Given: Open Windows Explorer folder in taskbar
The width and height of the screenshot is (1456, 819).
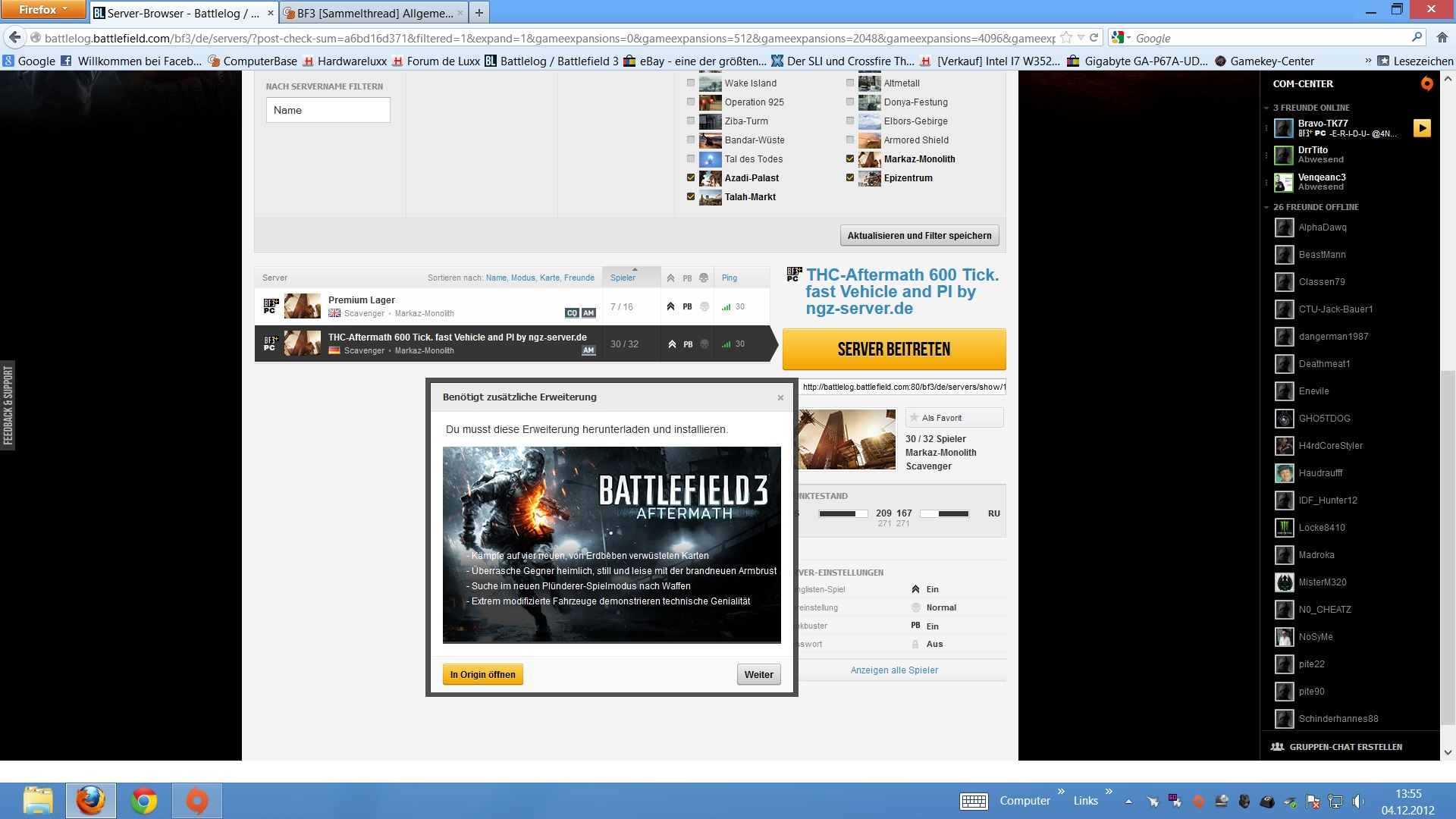Looking at the screenshot, I should coord(38,801).
